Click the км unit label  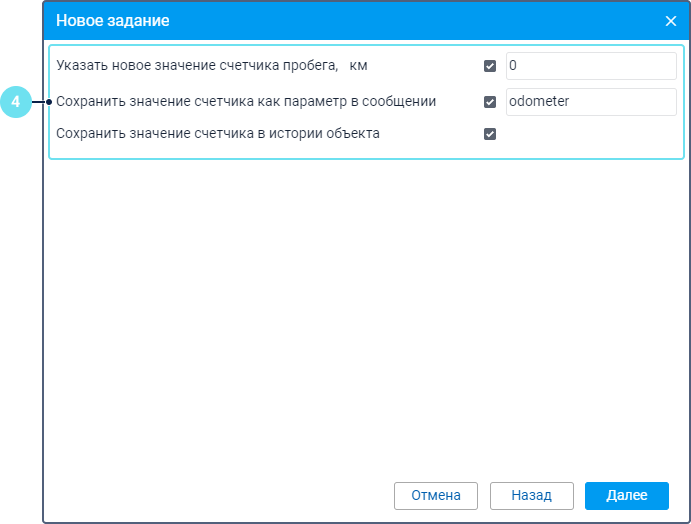(359, 66)
